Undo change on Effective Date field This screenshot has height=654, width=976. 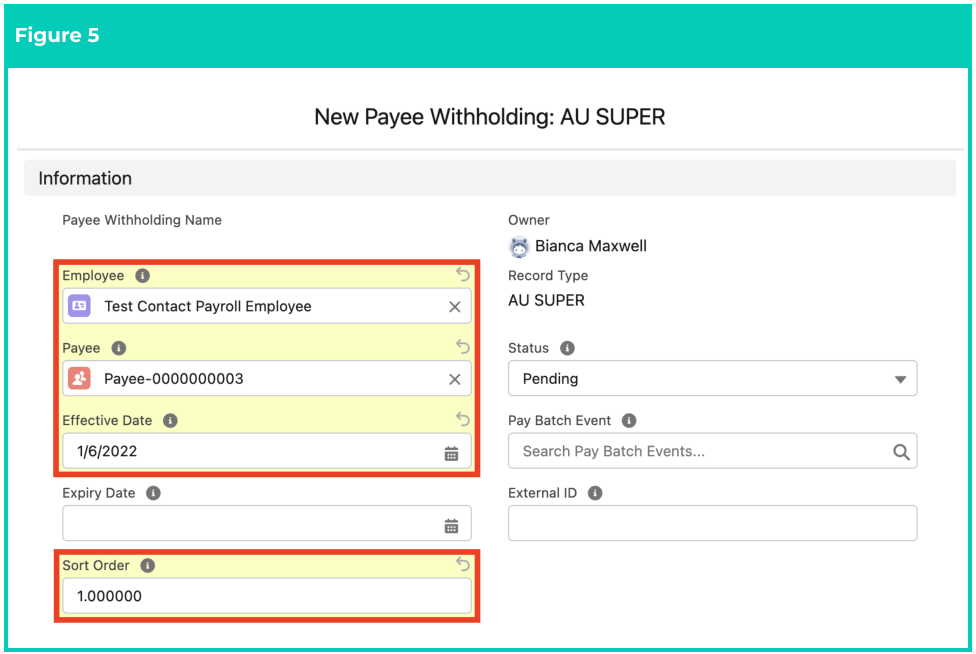coord(462,419)
